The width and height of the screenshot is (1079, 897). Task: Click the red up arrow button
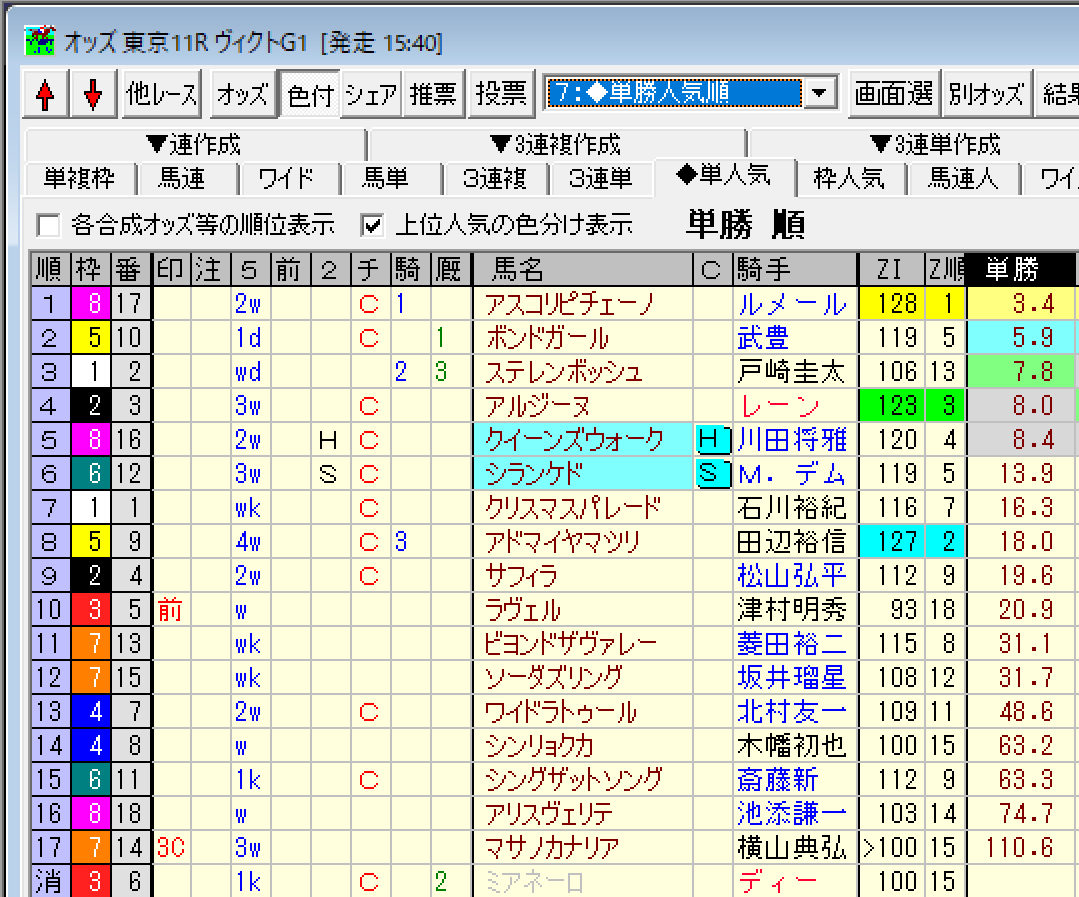point(44,95)
